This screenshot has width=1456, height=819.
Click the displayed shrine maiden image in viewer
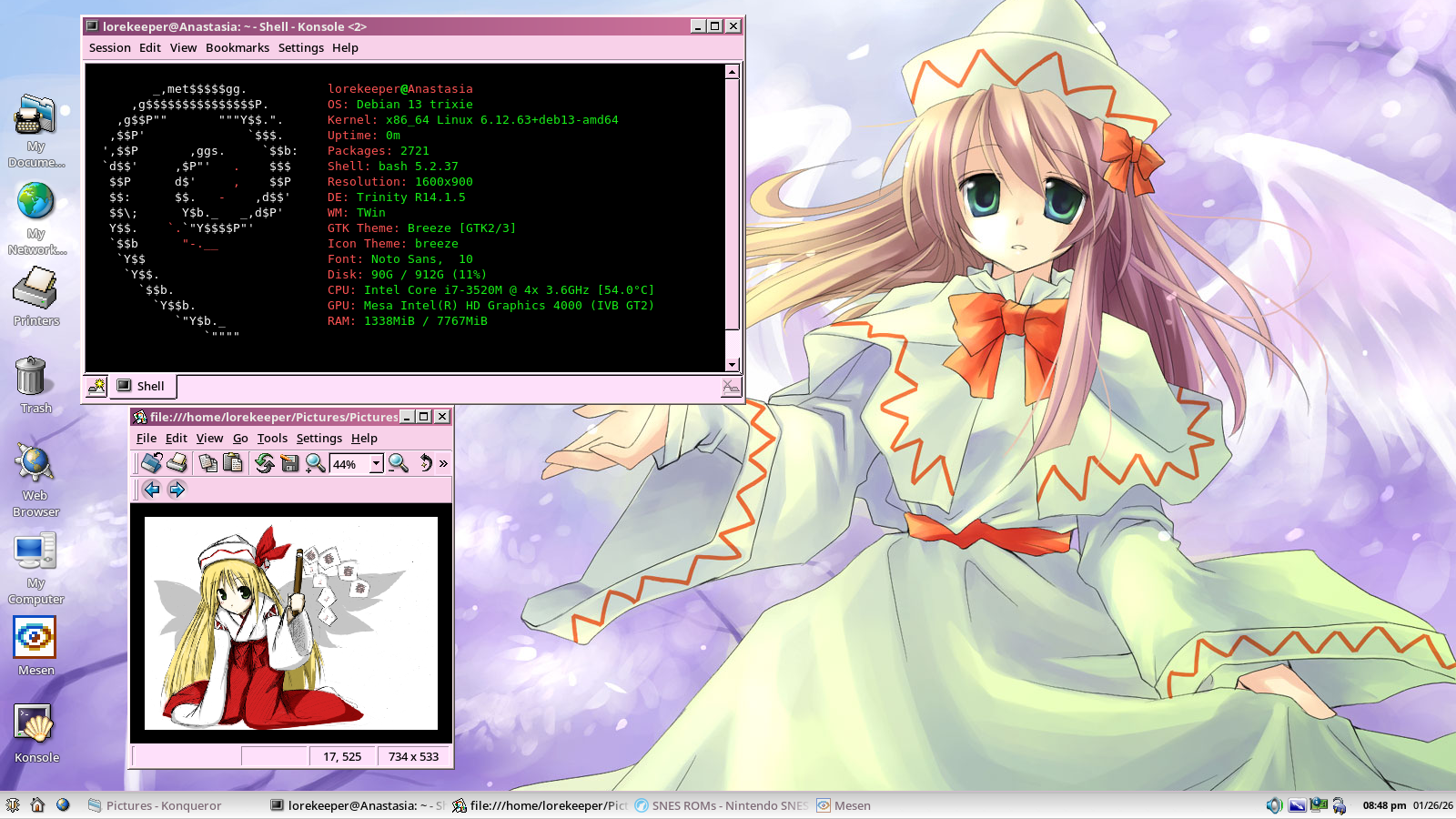pos(291,623)
